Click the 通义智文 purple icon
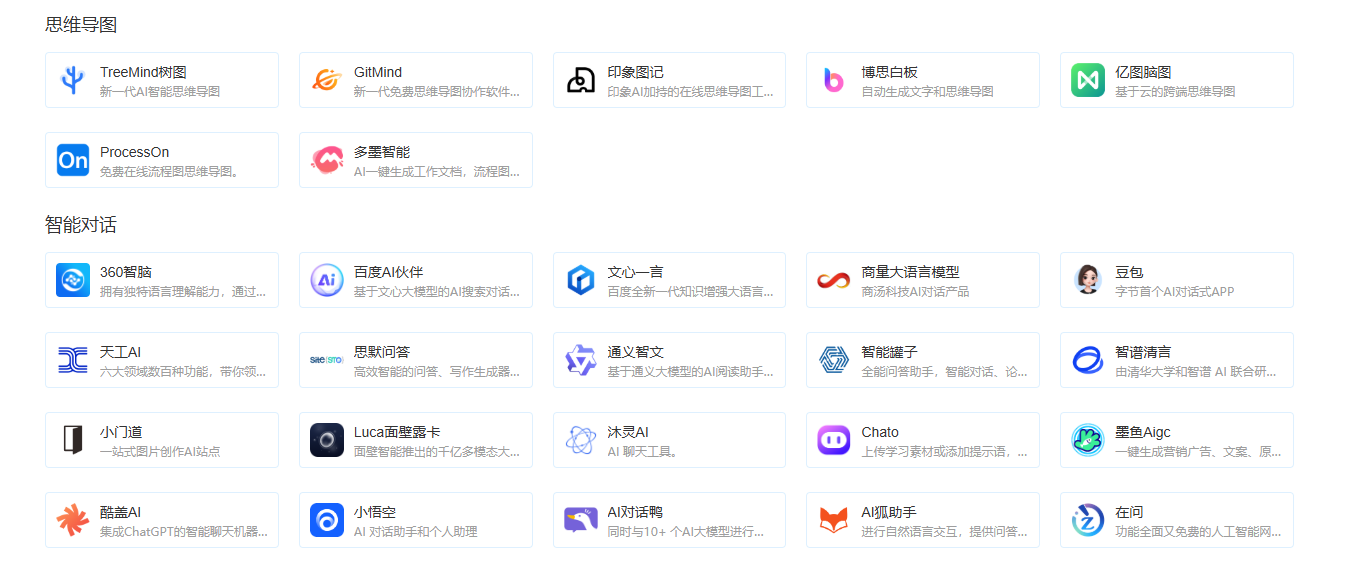This screenshot has width=1351, height=575. (581, 360)
